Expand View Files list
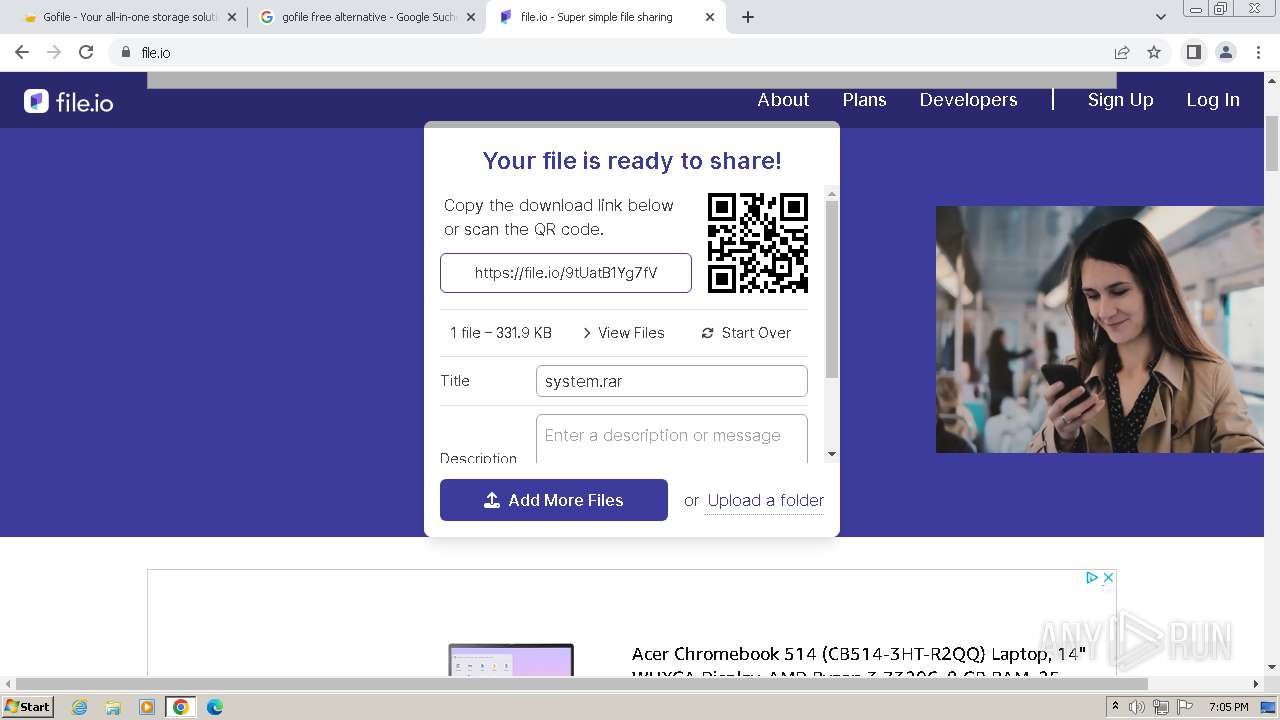This screenshot has width=1280, height=720. coord(623,333)
